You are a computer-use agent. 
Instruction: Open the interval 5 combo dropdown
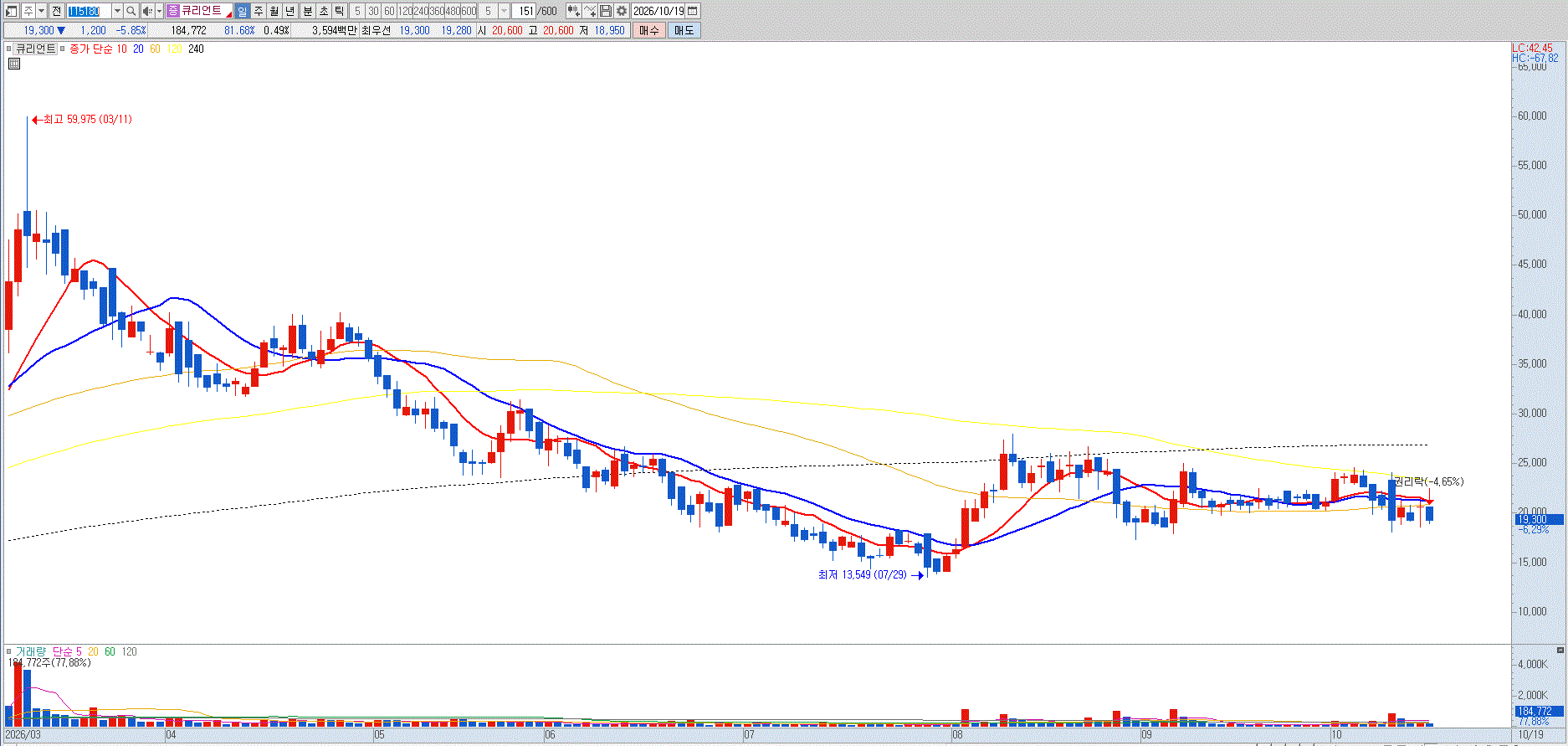[x=504, y=11]
